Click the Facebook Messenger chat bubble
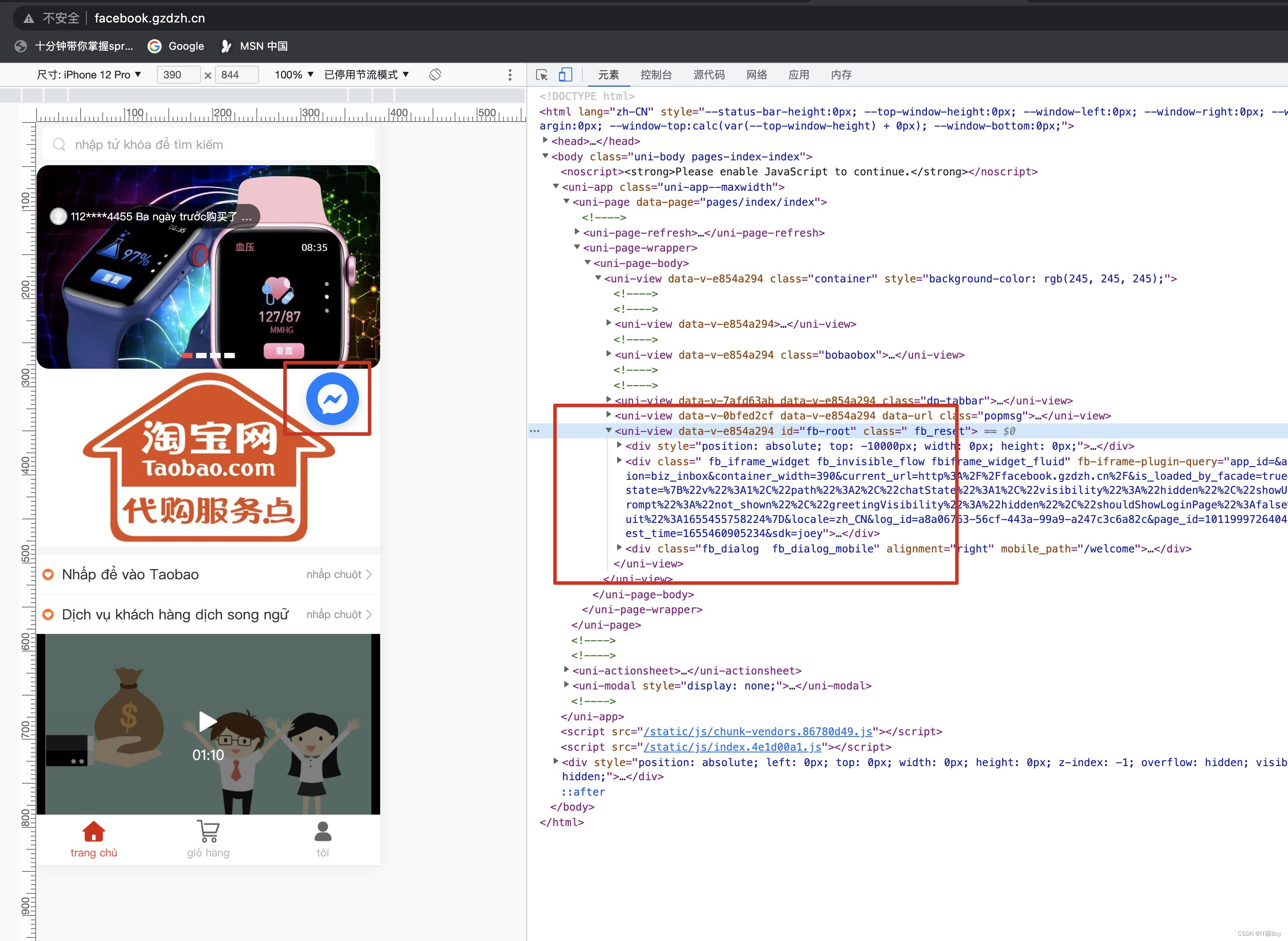The height and width of the screenshot is (941, 1288). (333, 399)
